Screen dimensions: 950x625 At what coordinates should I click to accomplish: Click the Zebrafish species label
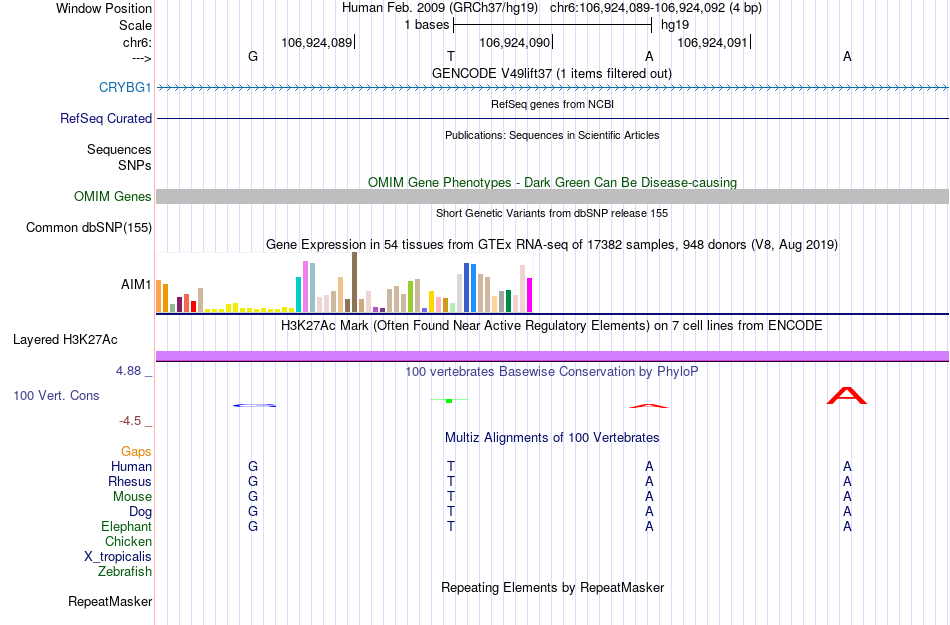[124, 571]
